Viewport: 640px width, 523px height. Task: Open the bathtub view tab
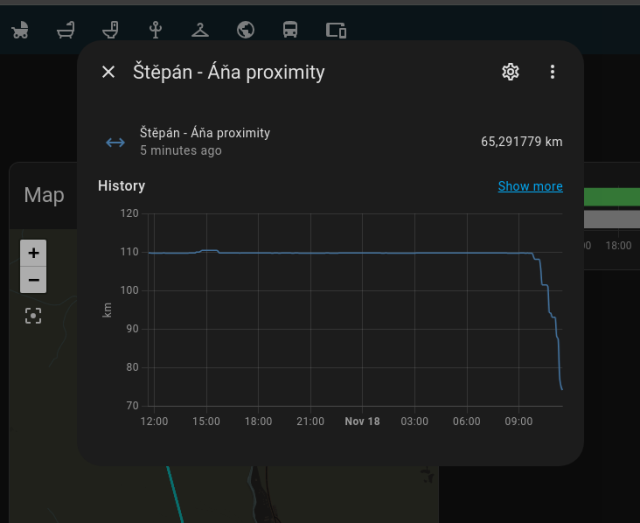pos(66,30)
